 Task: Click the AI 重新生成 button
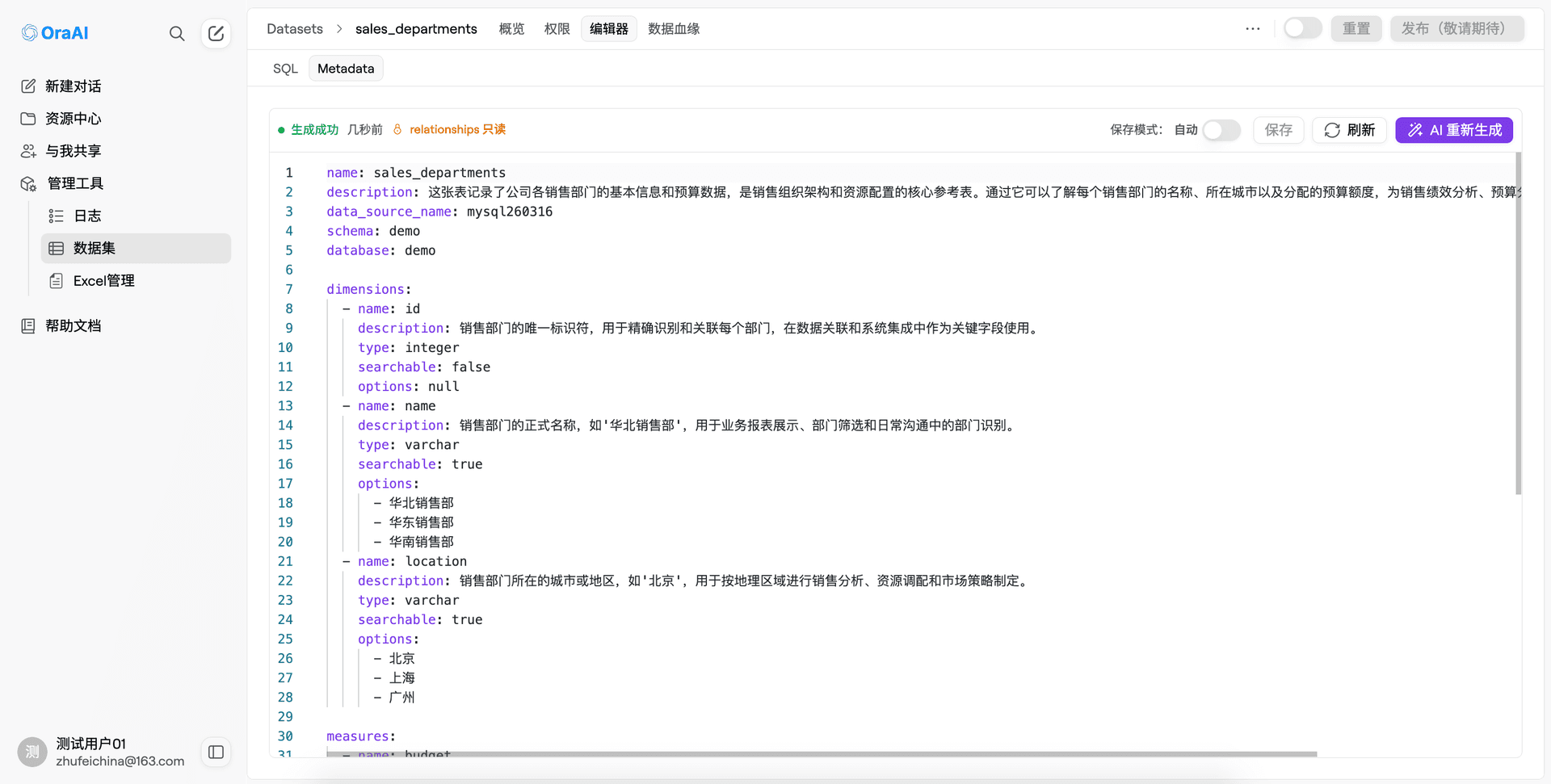(1453, 130)
